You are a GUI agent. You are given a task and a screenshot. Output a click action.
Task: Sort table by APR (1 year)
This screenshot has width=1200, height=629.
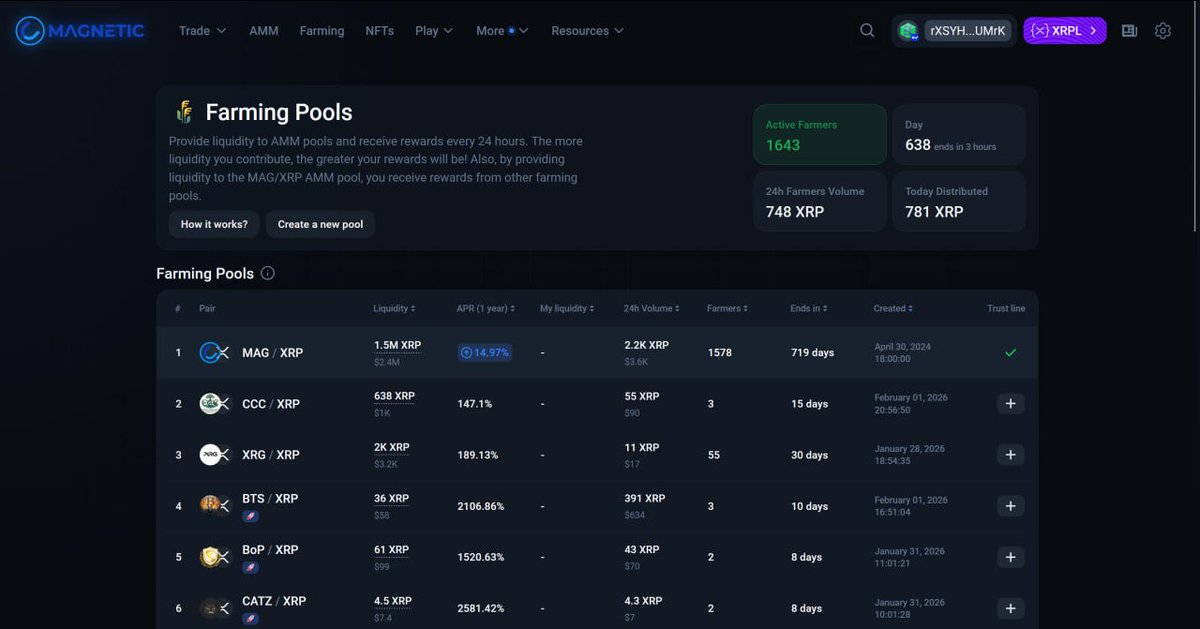click(x=485, y=309)
